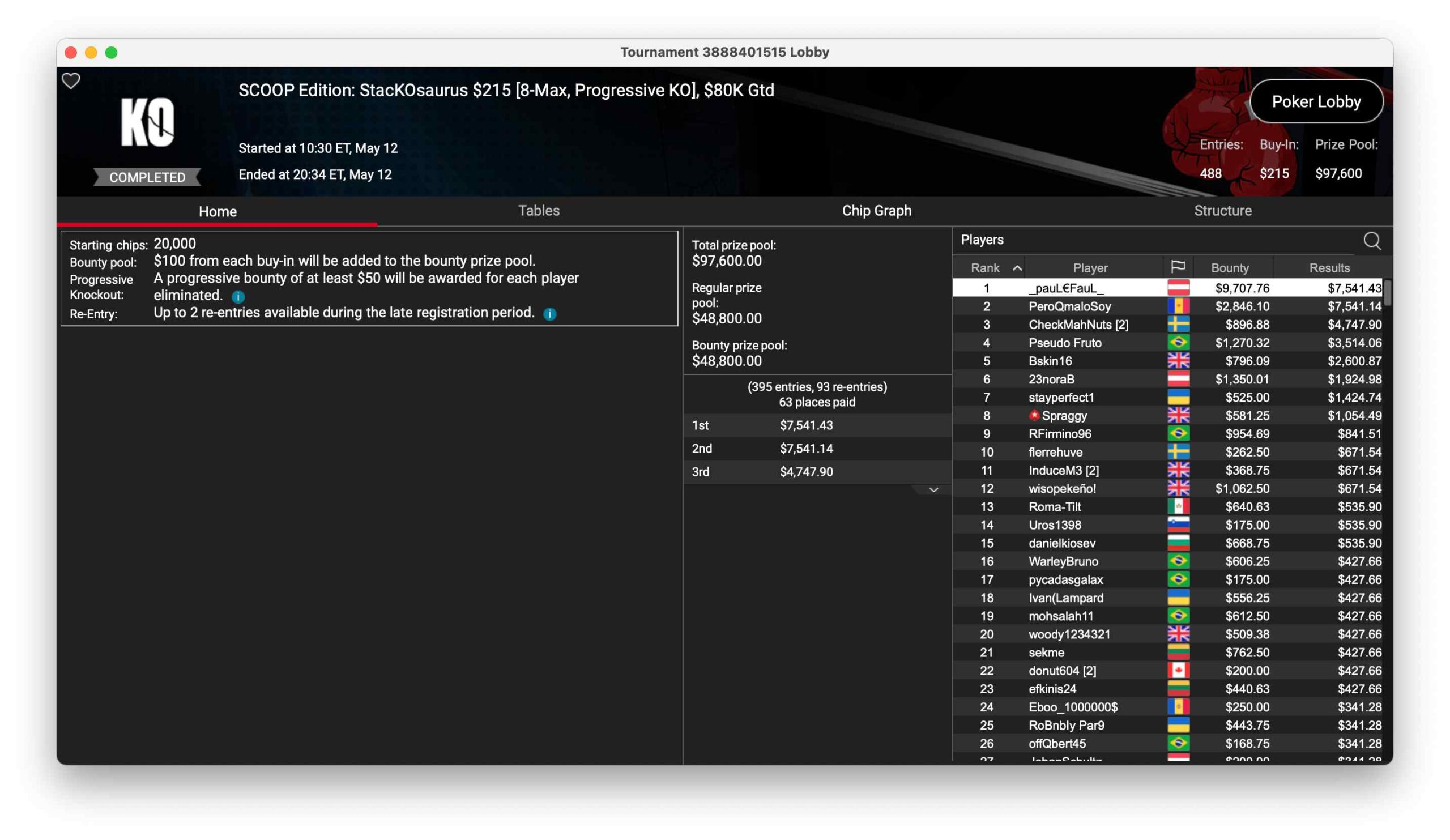Switch to the Structure tab
This screenshot has height=840, width=1450.
tap(1222, 211)
